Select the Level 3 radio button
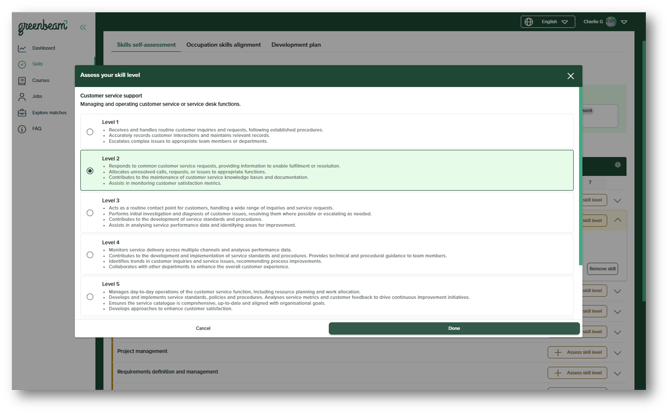 pos(90,213)
